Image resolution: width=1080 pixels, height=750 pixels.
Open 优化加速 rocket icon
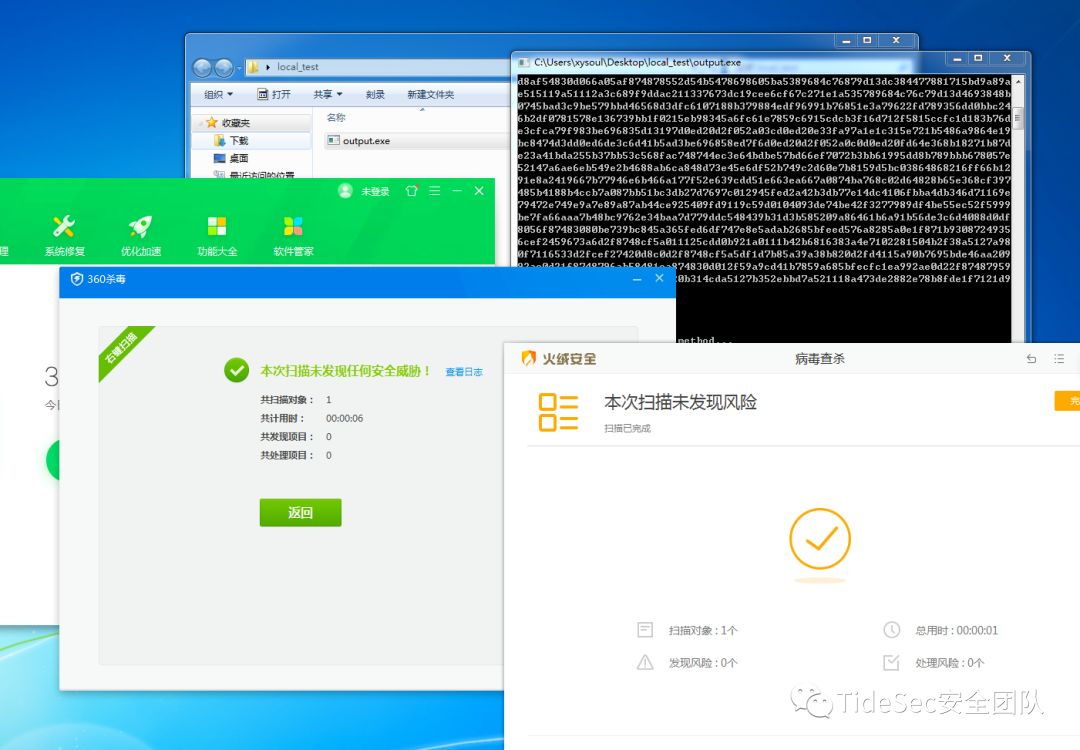(x=141, y=227)
